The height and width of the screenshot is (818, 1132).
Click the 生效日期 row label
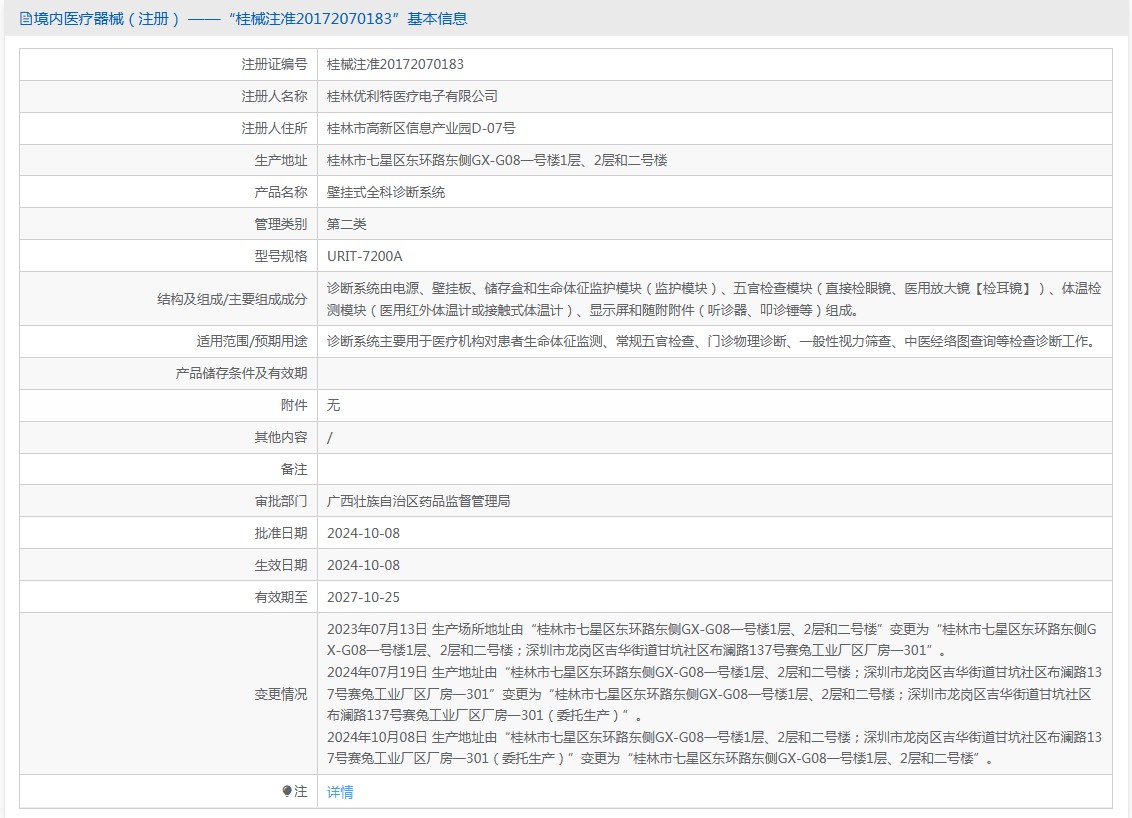(281, 565)
